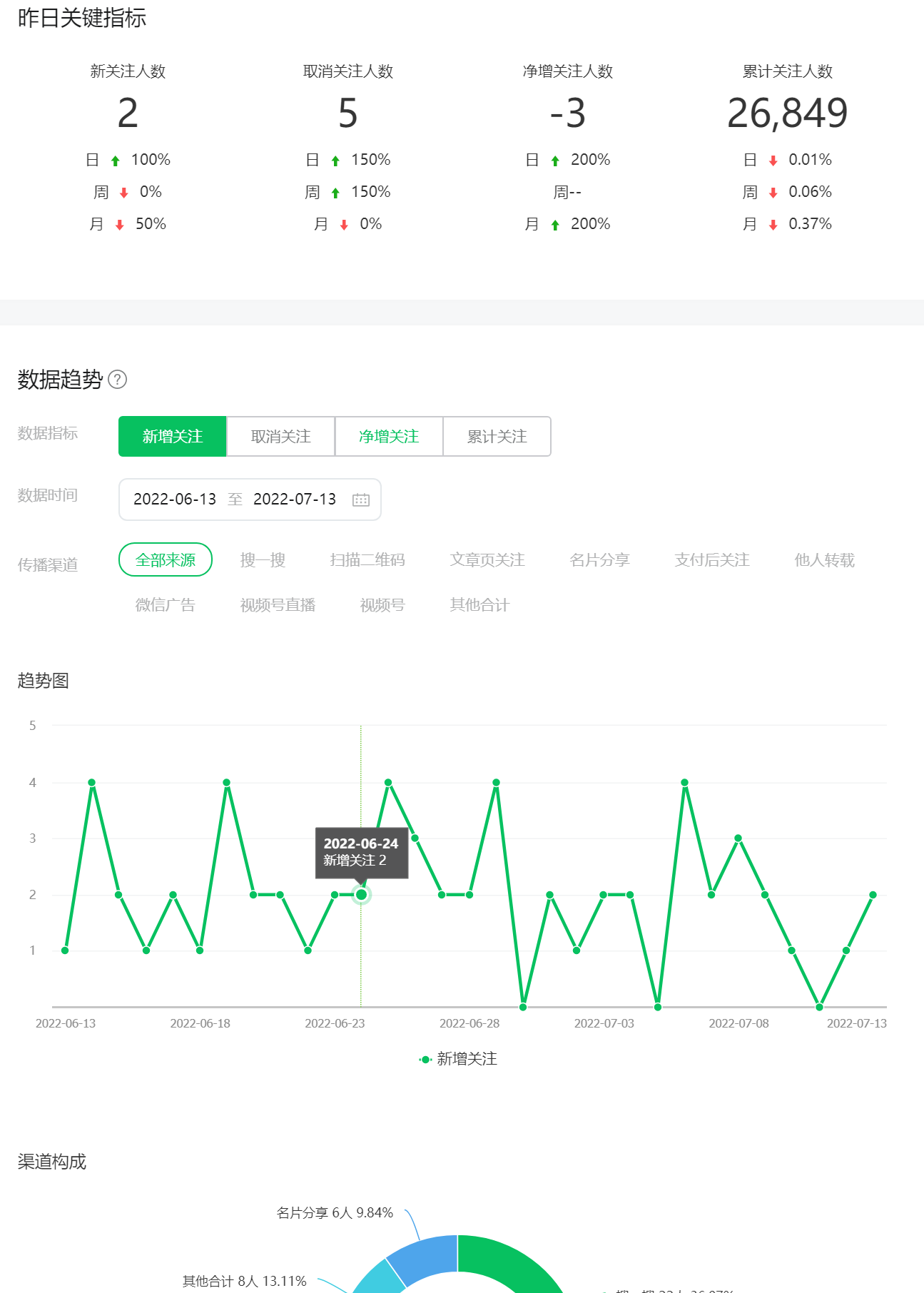Select the 支付后关注 channel option

pyautogui.click(x=712, y=560)
